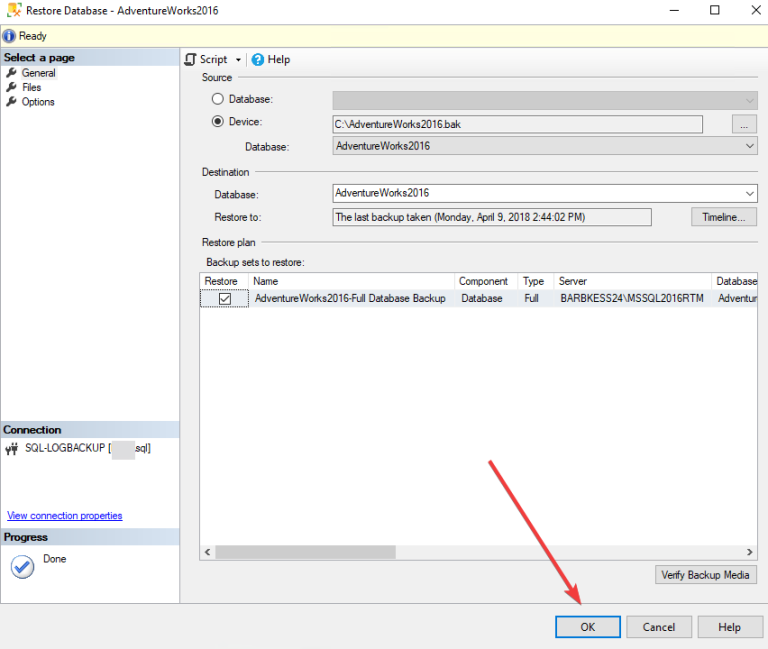This screenshot has height=649, width=768.
Task: Click the wrench icon beside Files
Action: pyautogui.click(x=11, y=87)
